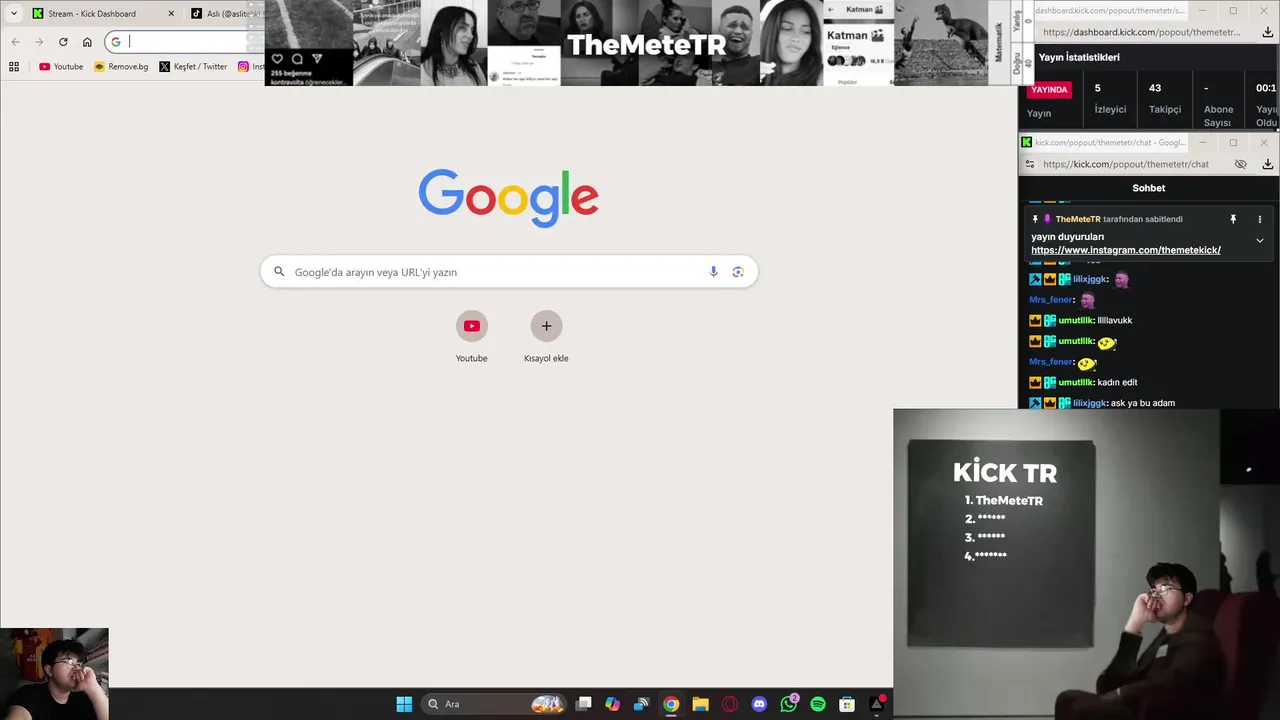Click lilixjggk username in ask ya message

[1090, 403]
